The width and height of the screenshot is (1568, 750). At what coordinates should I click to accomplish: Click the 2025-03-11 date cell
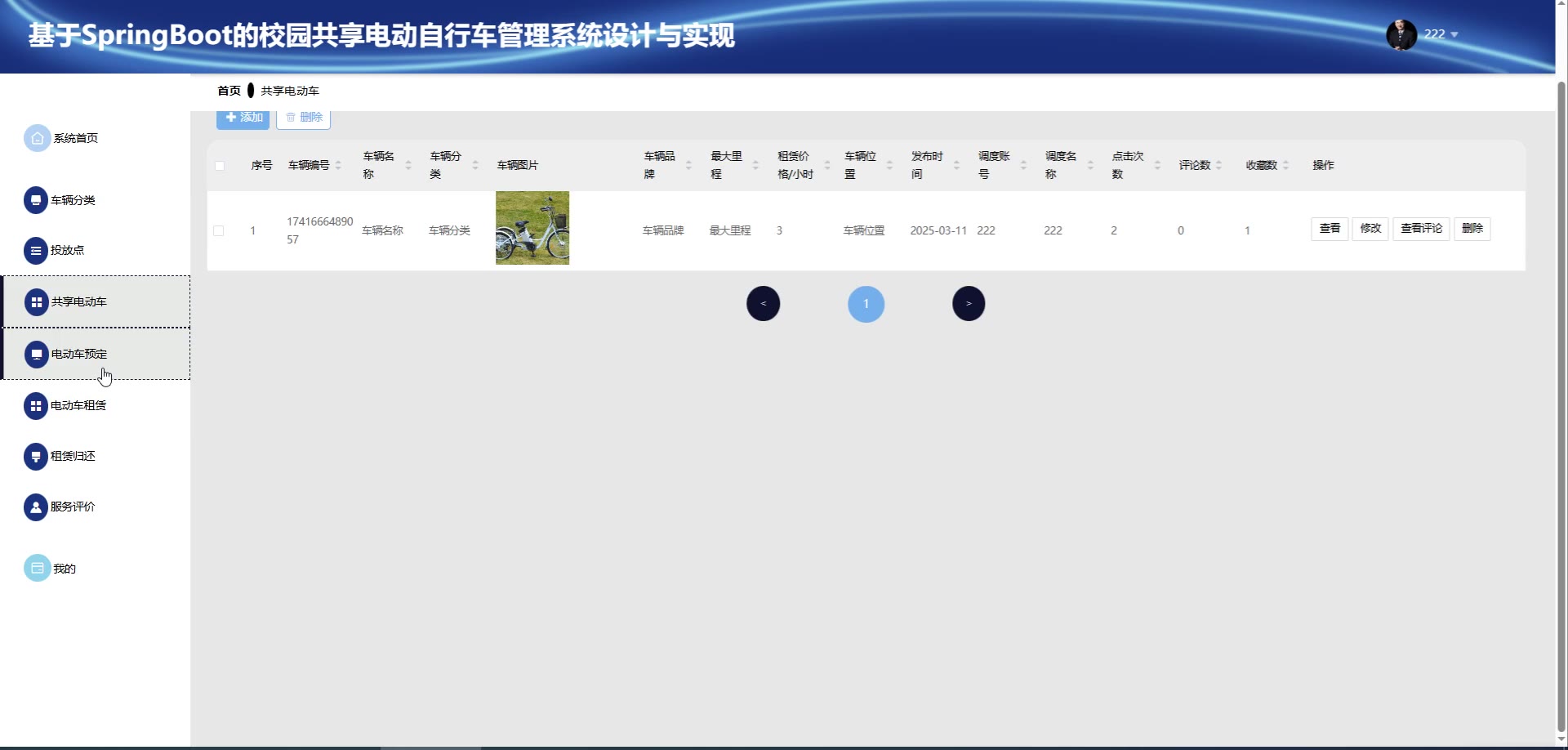pos(938,230)
